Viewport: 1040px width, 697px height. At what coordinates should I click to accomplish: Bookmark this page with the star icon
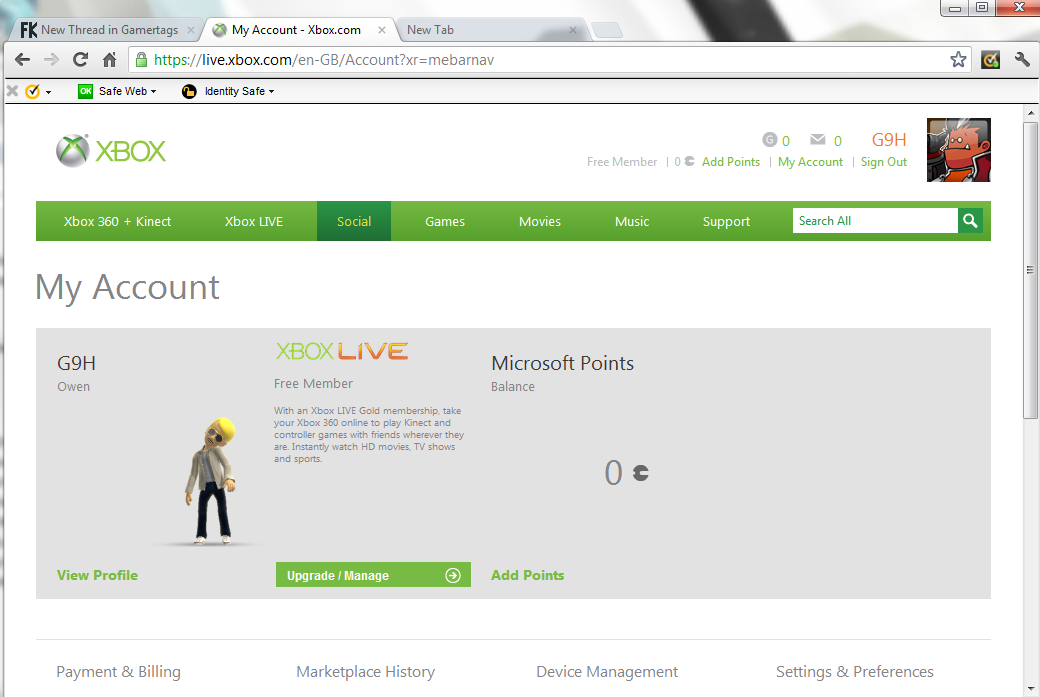[x=958, y=60]
